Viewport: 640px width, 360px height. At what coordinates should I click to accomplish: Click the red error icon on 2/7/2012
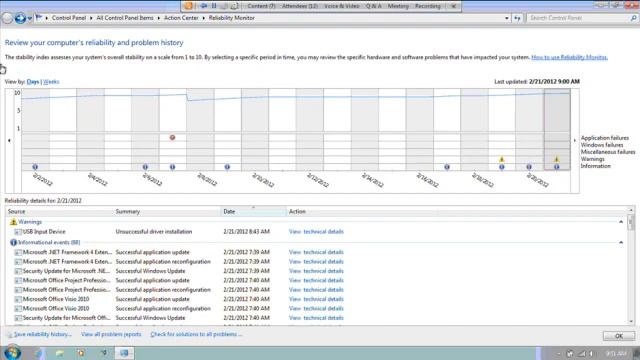point(172,138)
